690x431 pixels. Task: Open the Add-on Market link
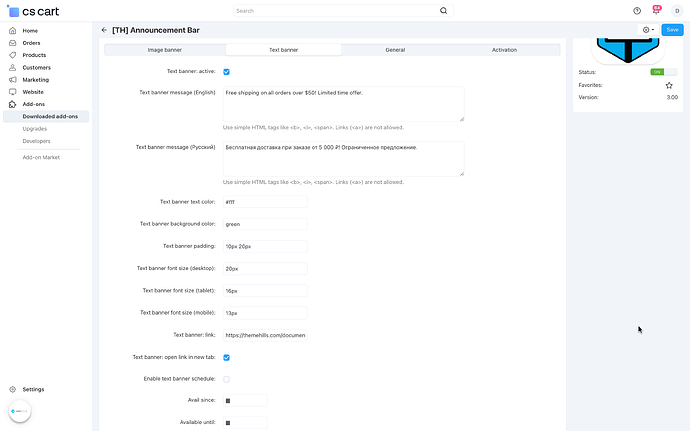(x=41, y=157)
